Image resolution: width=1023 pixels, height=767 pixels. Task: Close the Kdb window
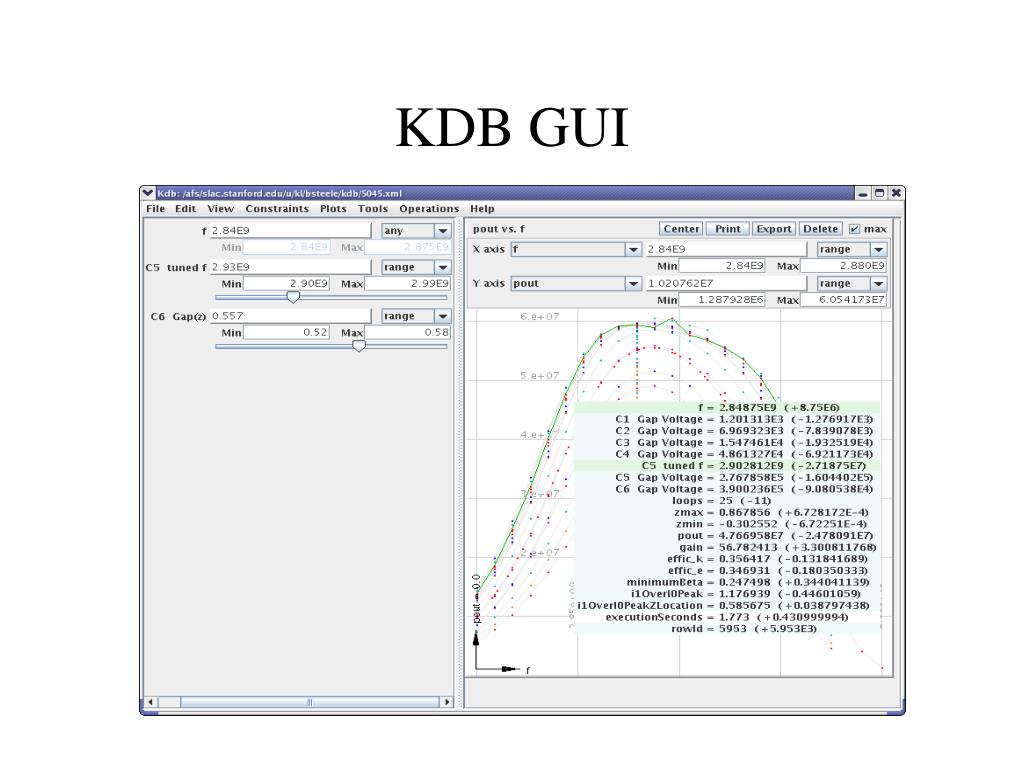point(896,193)
